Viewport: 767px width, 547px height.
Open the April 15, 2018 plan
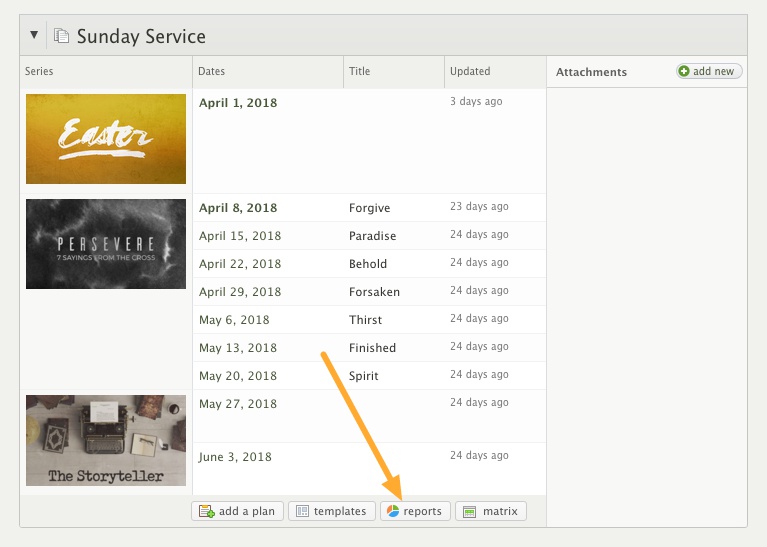(240, 236)
